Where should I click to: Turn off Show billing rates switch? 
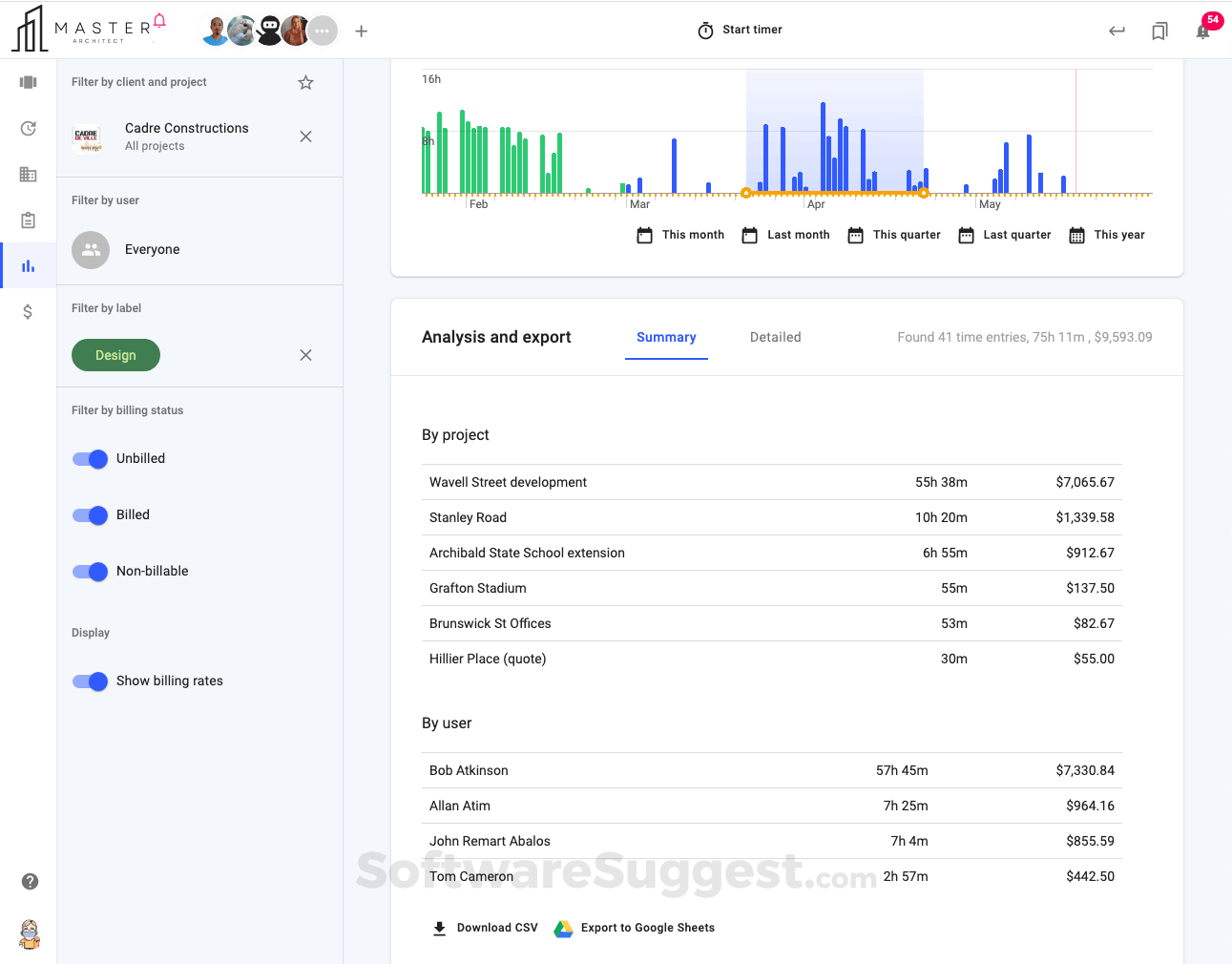tap(91, 681)
